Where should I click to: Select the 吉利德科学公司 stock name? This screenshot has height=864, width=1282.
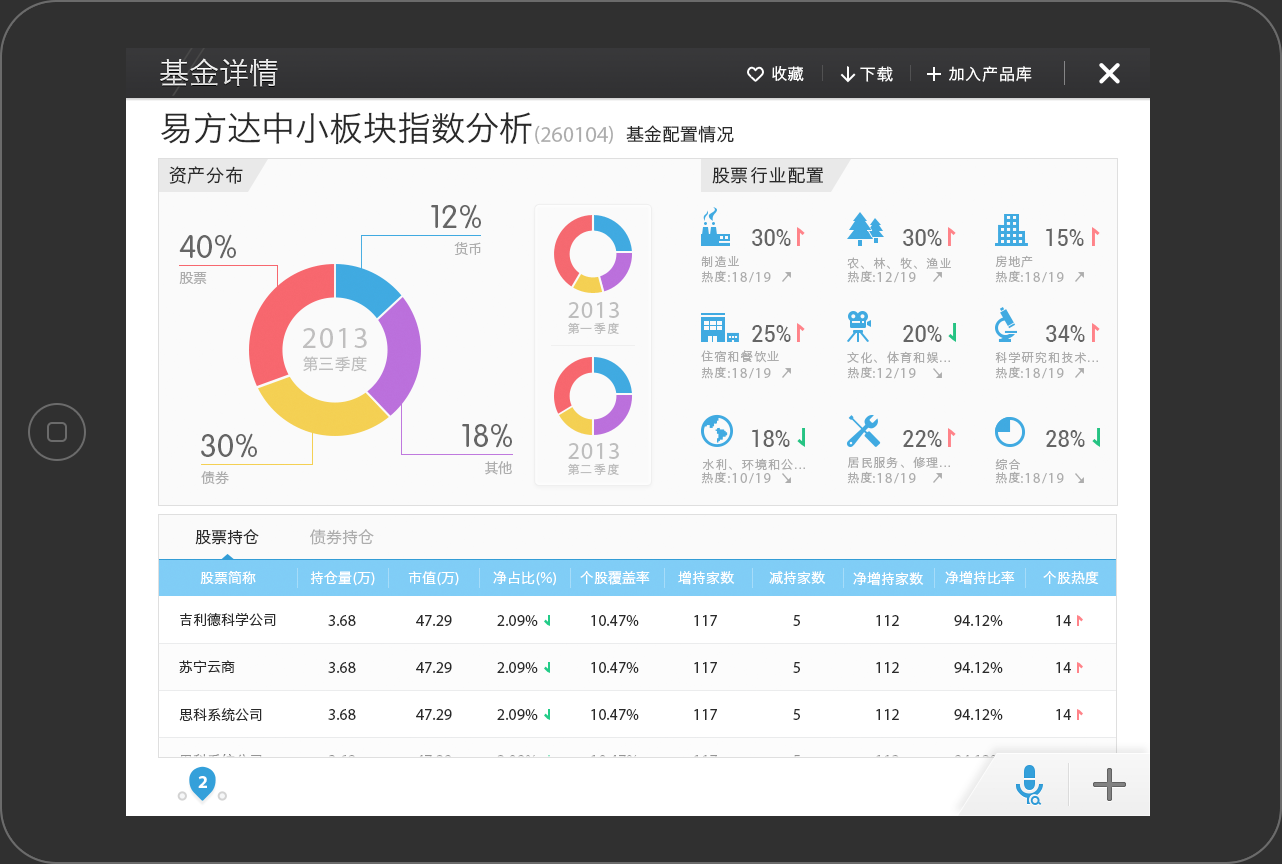(228, 620)
